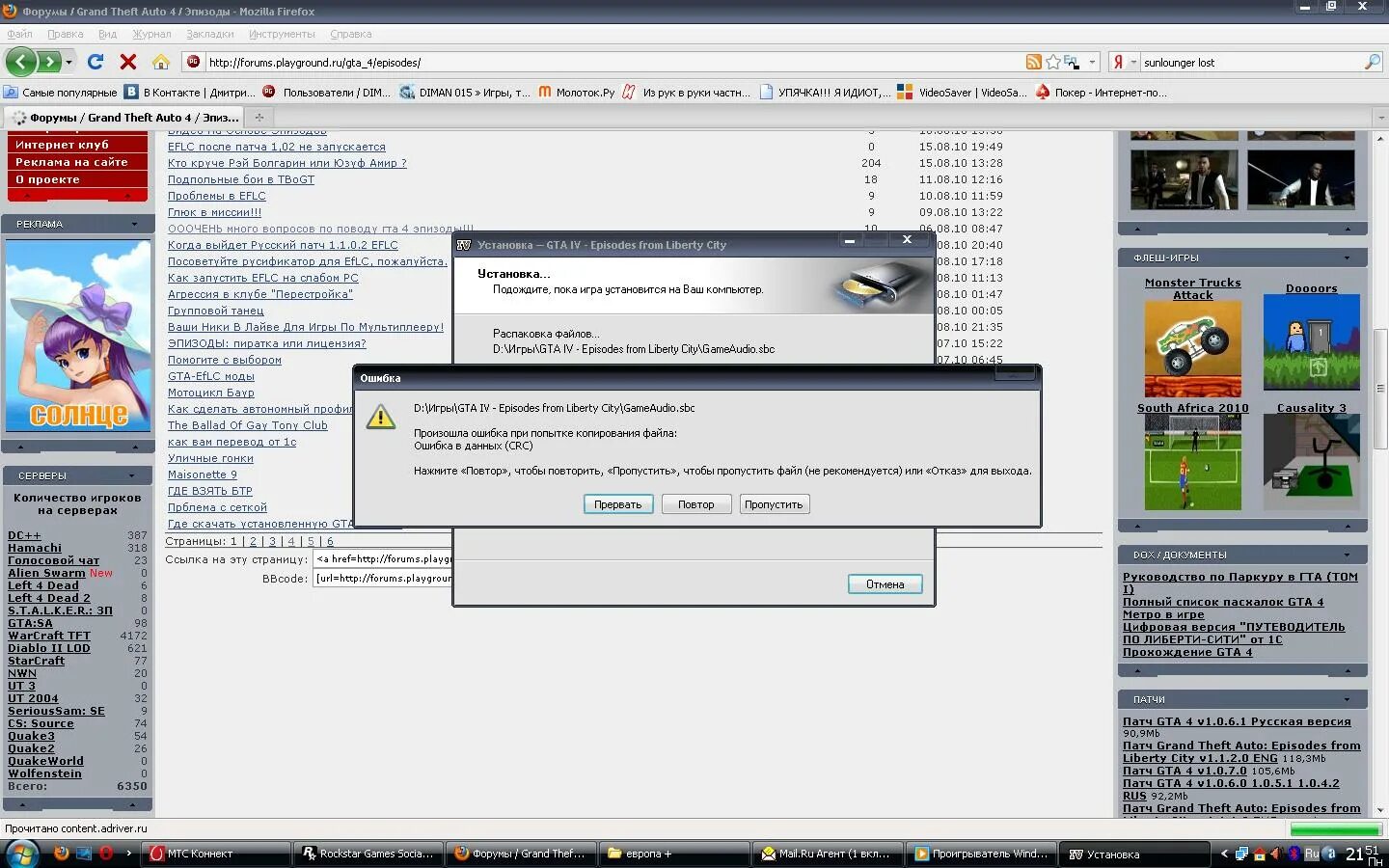Open WarCraft TFT server link

point(49,636)
